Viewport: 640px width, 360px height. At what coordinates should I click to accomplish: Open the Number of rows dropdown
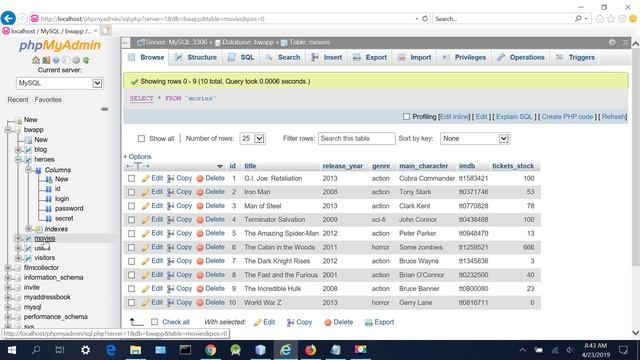coord(253,139)
